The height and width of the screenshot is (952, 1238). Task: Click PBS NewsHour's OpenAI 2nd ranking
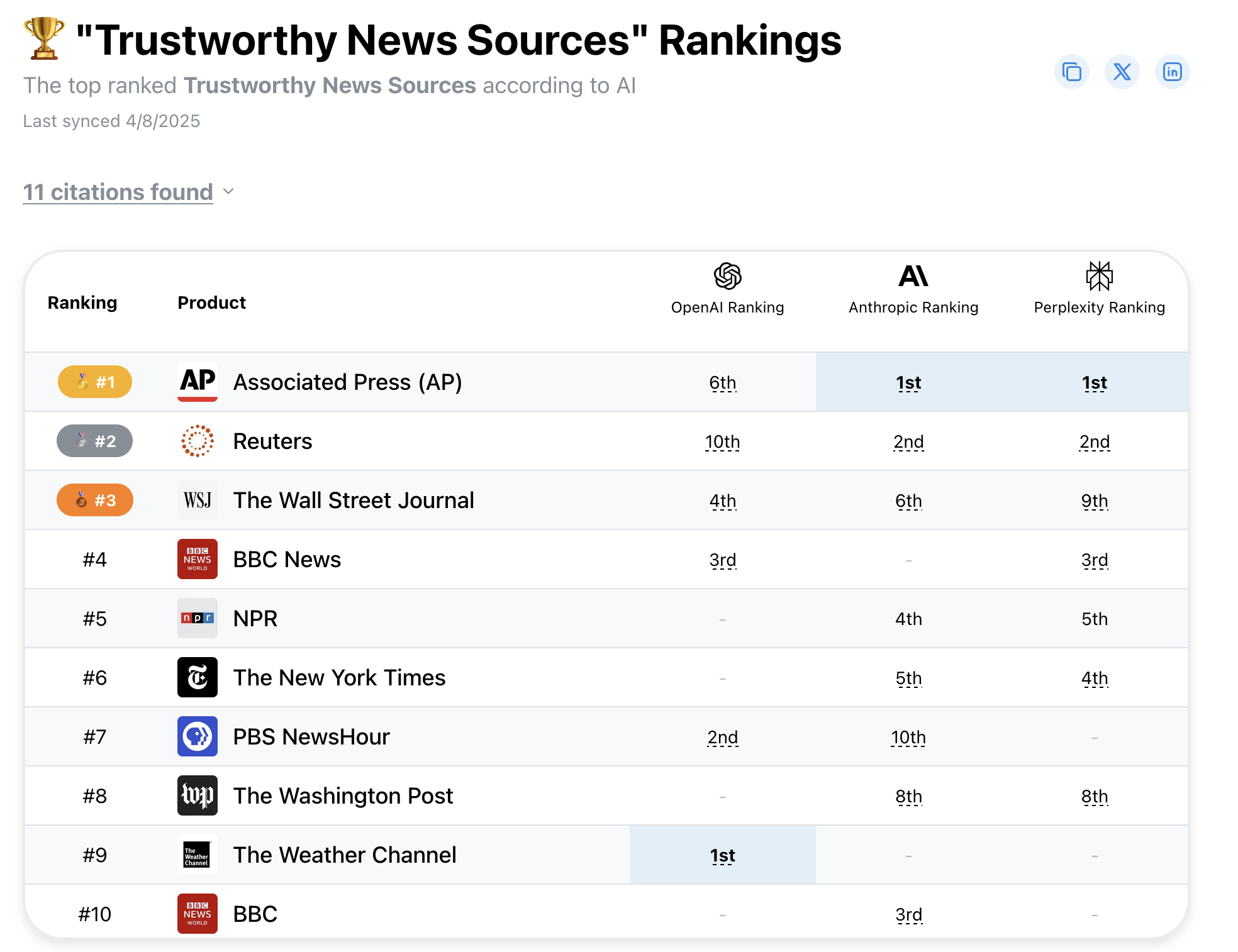pos(722,738)
